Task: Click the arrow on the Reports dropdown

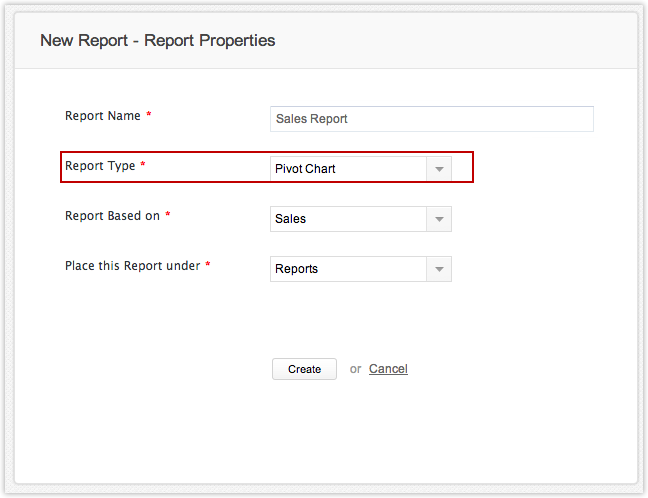Action: 439,269
